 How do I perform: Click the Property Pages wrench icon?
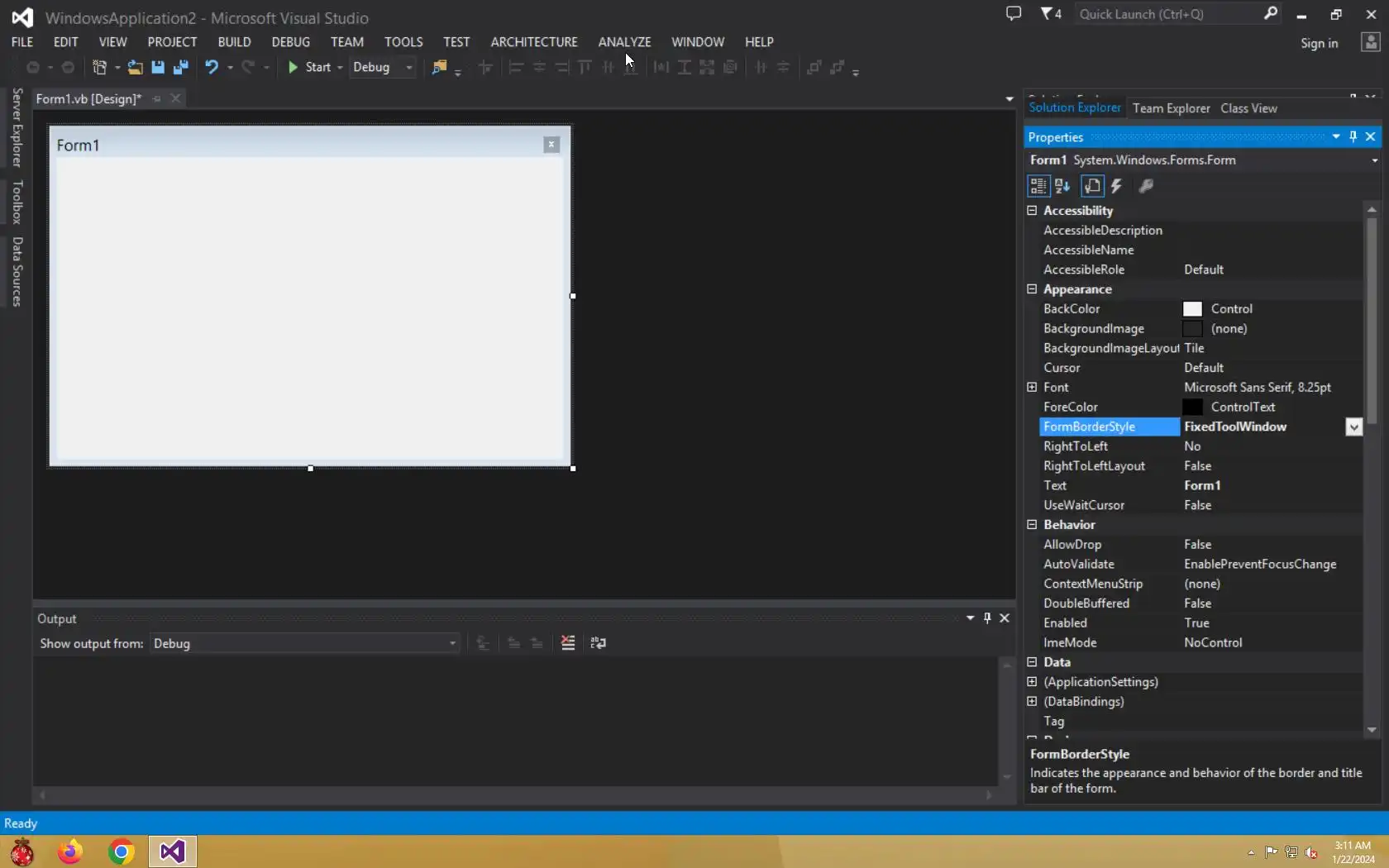click(1146, 186)
